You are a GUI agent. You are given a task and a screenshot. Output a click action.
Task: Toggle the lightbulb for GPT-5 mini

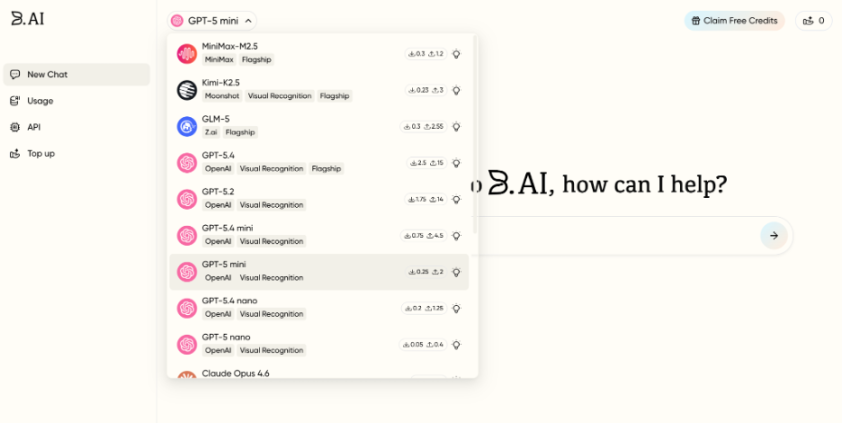(456, 272)
